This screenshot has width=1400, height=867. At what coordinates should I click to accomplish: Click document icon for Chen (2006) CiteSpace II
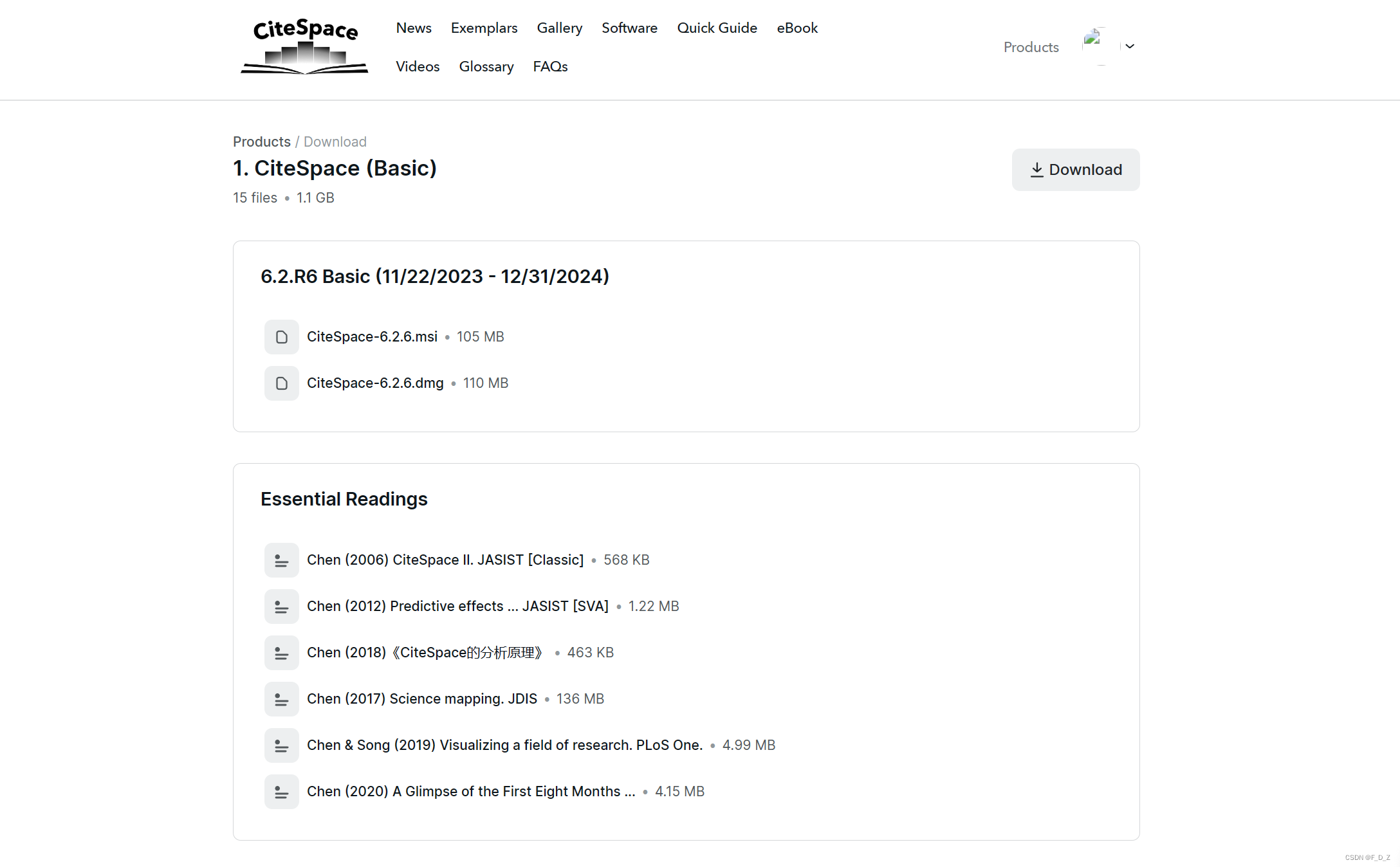pos(282,560)
